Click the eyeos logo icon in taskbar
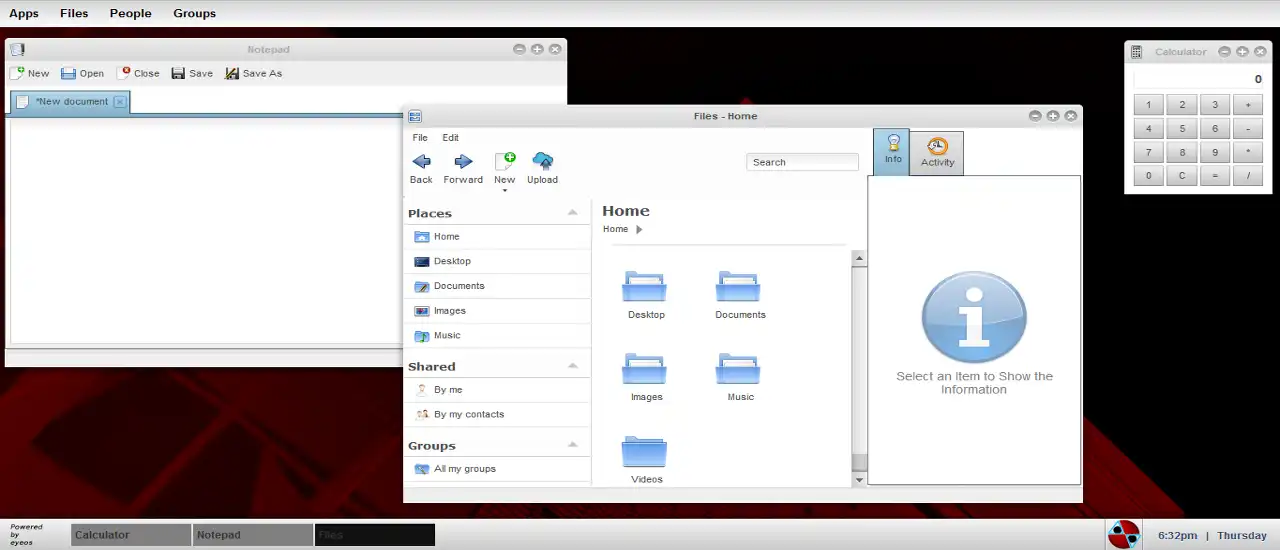Screen dimensions: 1280x550 [x=1124, y=534]
